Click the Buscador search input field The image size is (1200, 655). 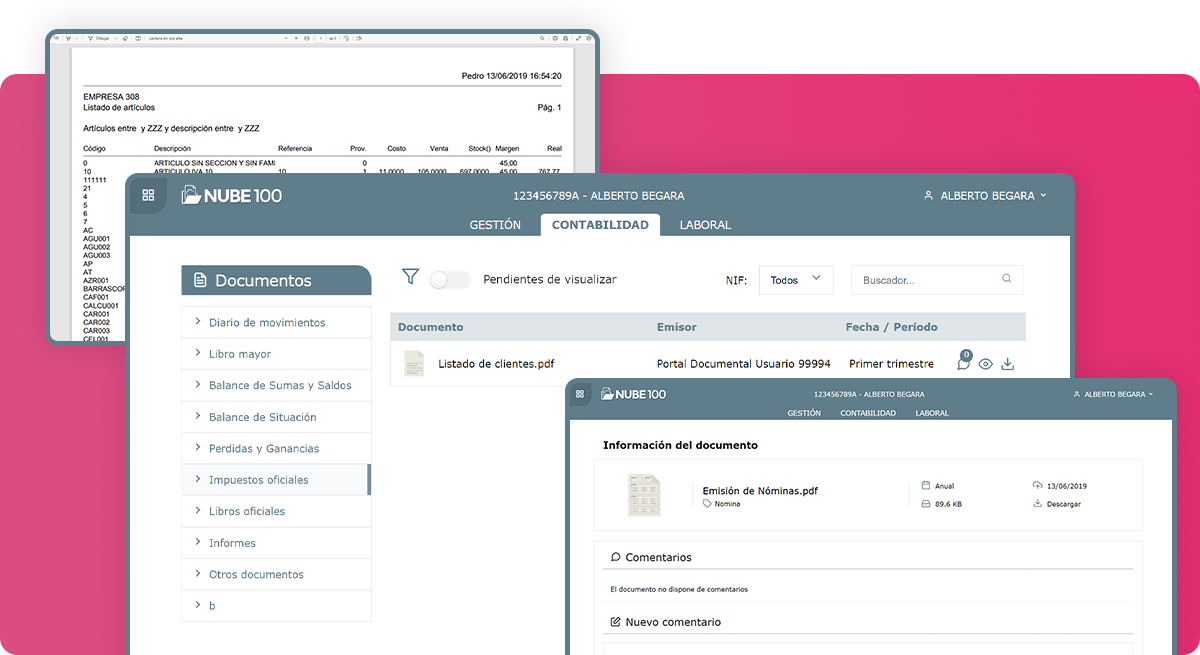[x=925, y=280]
